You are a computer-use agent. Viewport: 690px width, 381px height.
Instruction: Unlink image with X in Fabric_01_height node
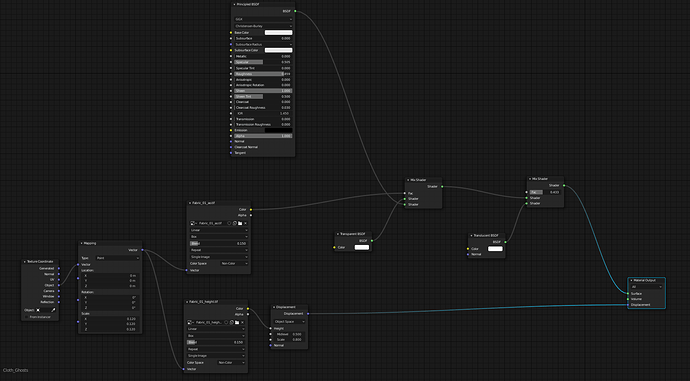coord(242,322)
